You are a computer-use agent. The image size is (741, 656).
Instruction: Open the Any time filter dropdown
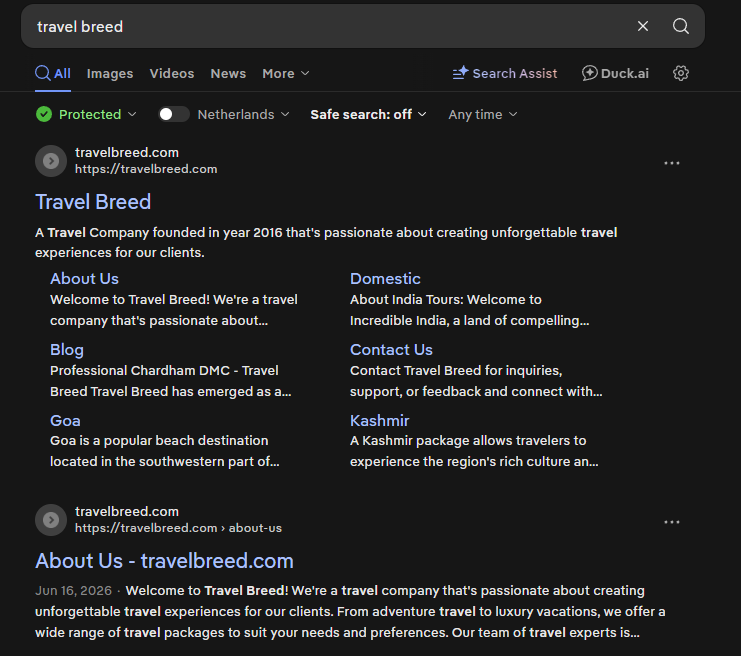coord(483,114)
